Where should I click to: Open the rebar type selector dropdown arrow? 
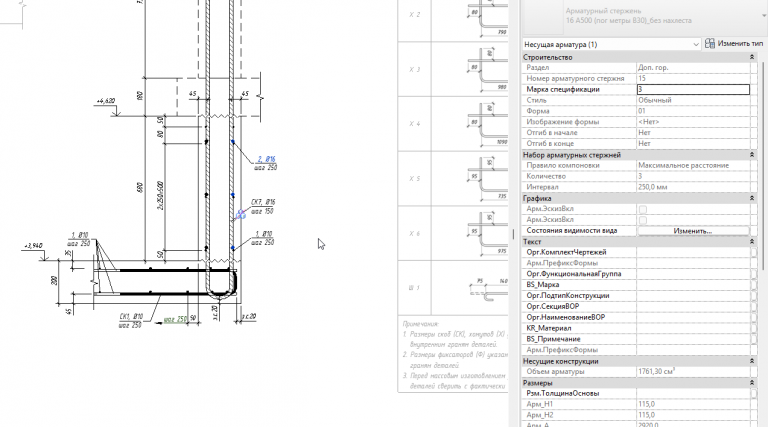click(x=764, y=16)
